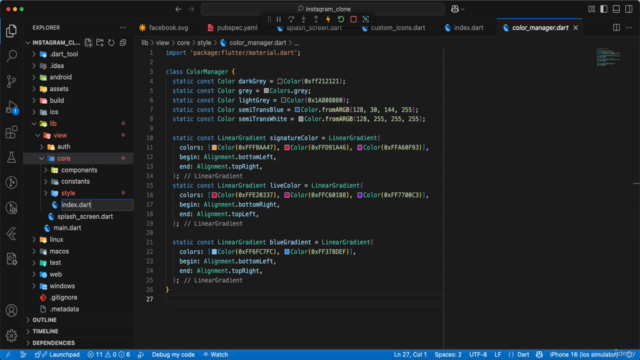The width and height of the screenshot is (640, 360).
Task: Open the Source Control view
Action: pyautogui.click(x=11, y=81)
